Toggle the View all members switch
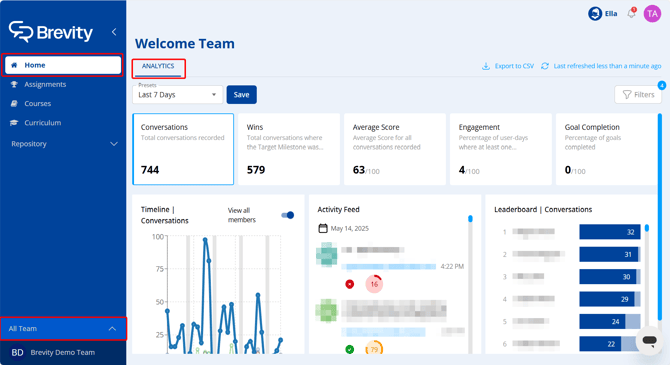Image resolution: width=670 pixels, height=365 pixels. point(288,215)
